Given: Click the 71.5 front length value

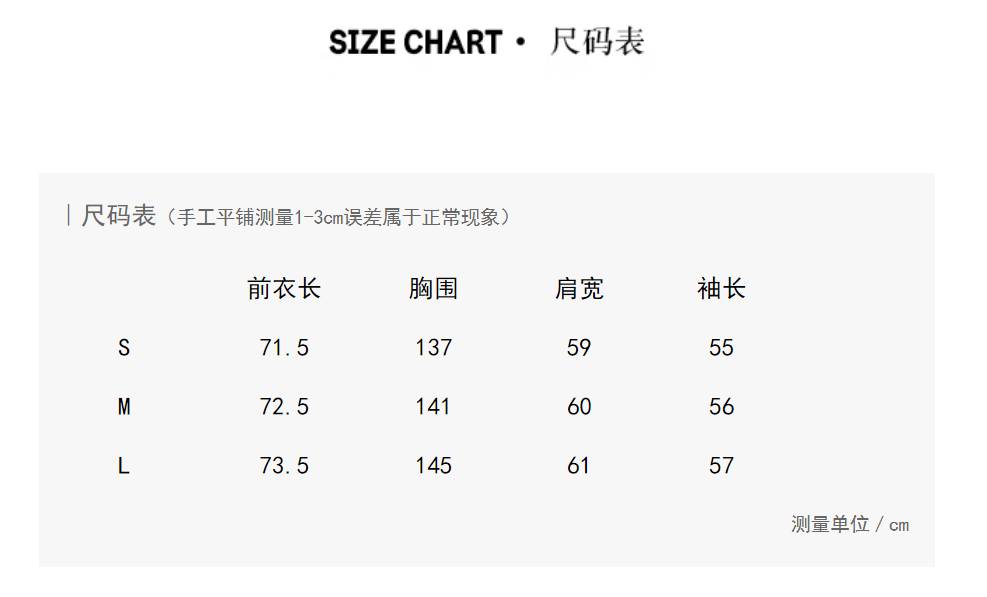Looking at the screenshot, I should (284, 348).
